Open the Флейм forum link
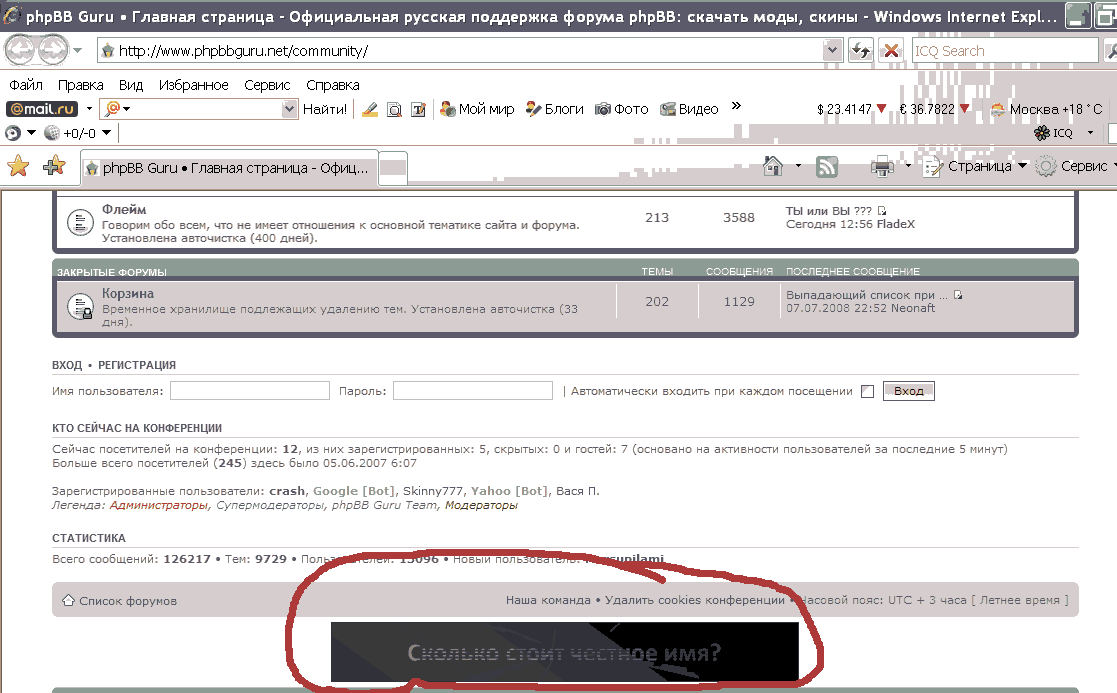 [124, 209]
